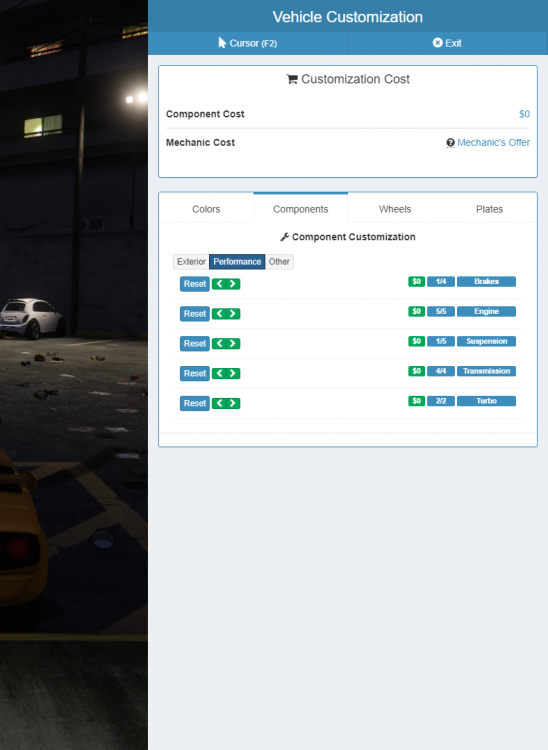
Task: Click left arrow for Engine level
Action: click(219, 314)
